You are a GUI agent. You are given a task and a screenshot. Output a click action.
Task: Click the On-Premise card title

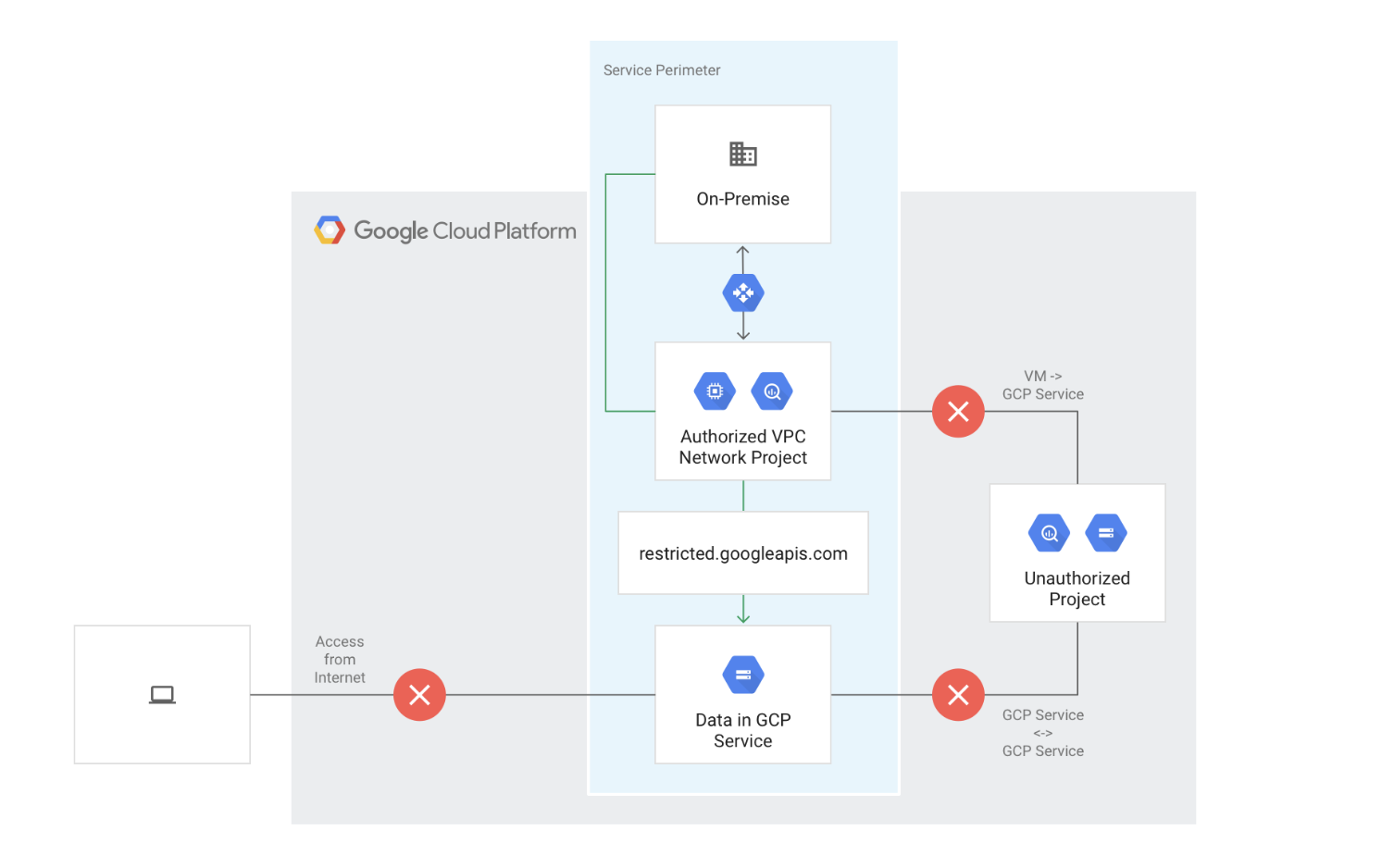coord(742,198)
